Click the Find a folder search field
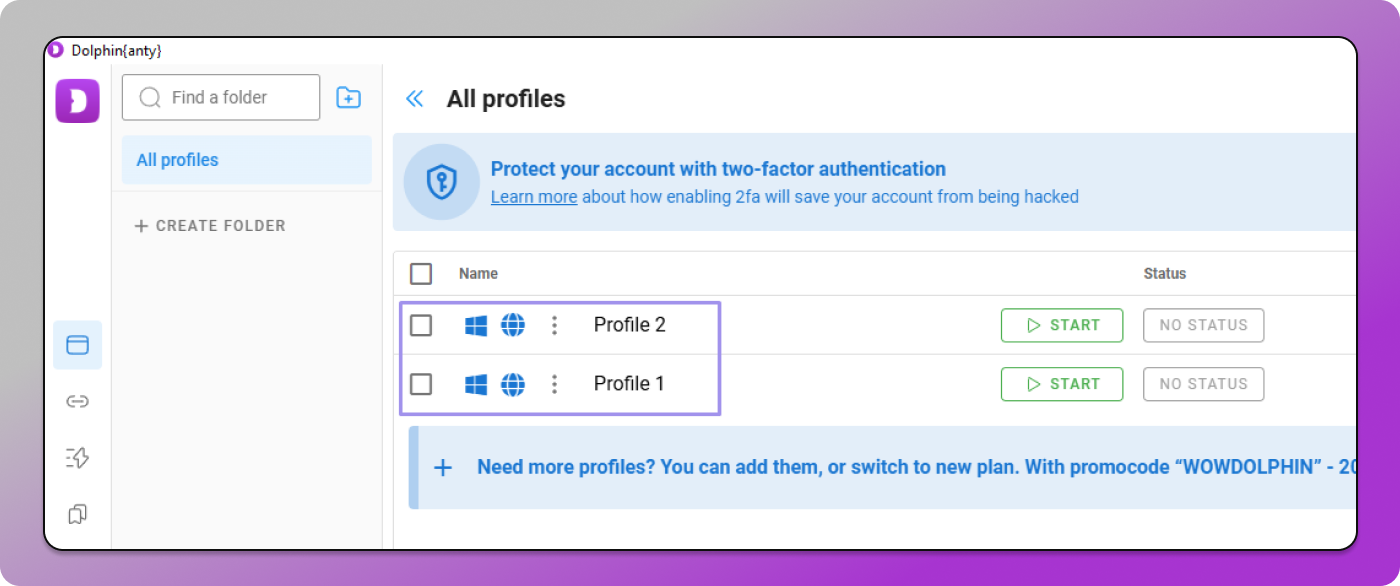 [230, 98]
